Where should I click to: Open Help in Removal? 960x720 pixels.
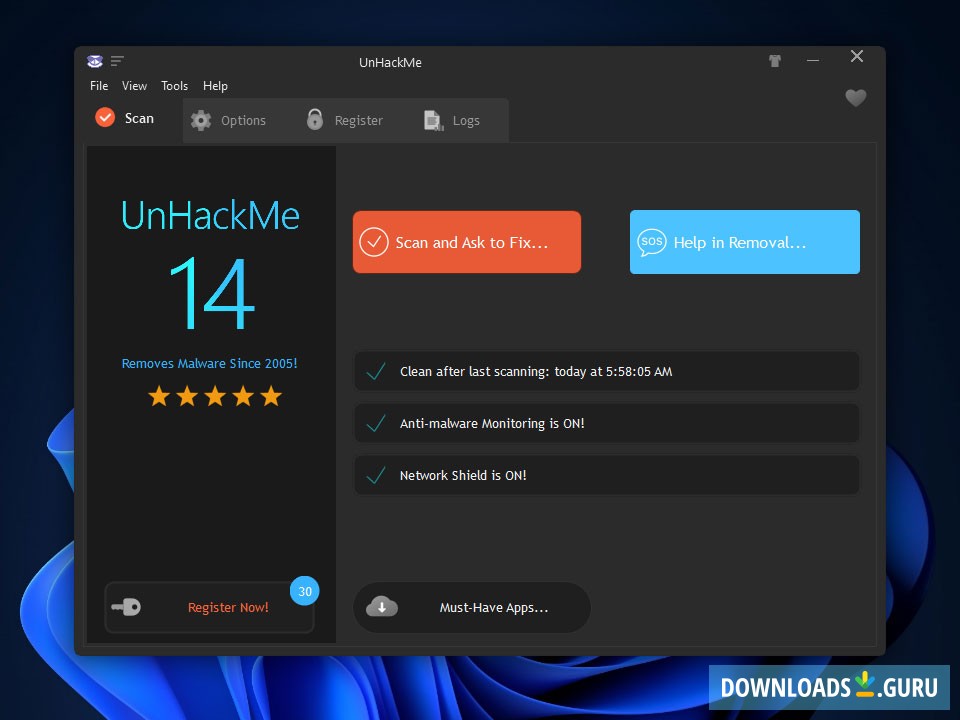point(744,242)
